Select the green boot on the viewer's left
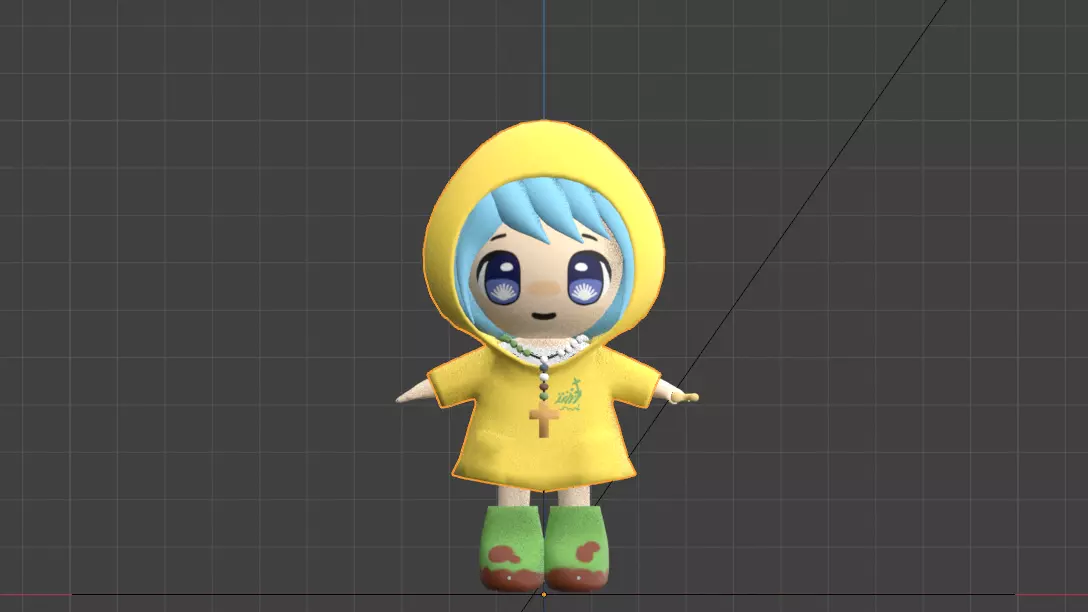This screenshot has width=1088, height=612. (x=512, y=548)
